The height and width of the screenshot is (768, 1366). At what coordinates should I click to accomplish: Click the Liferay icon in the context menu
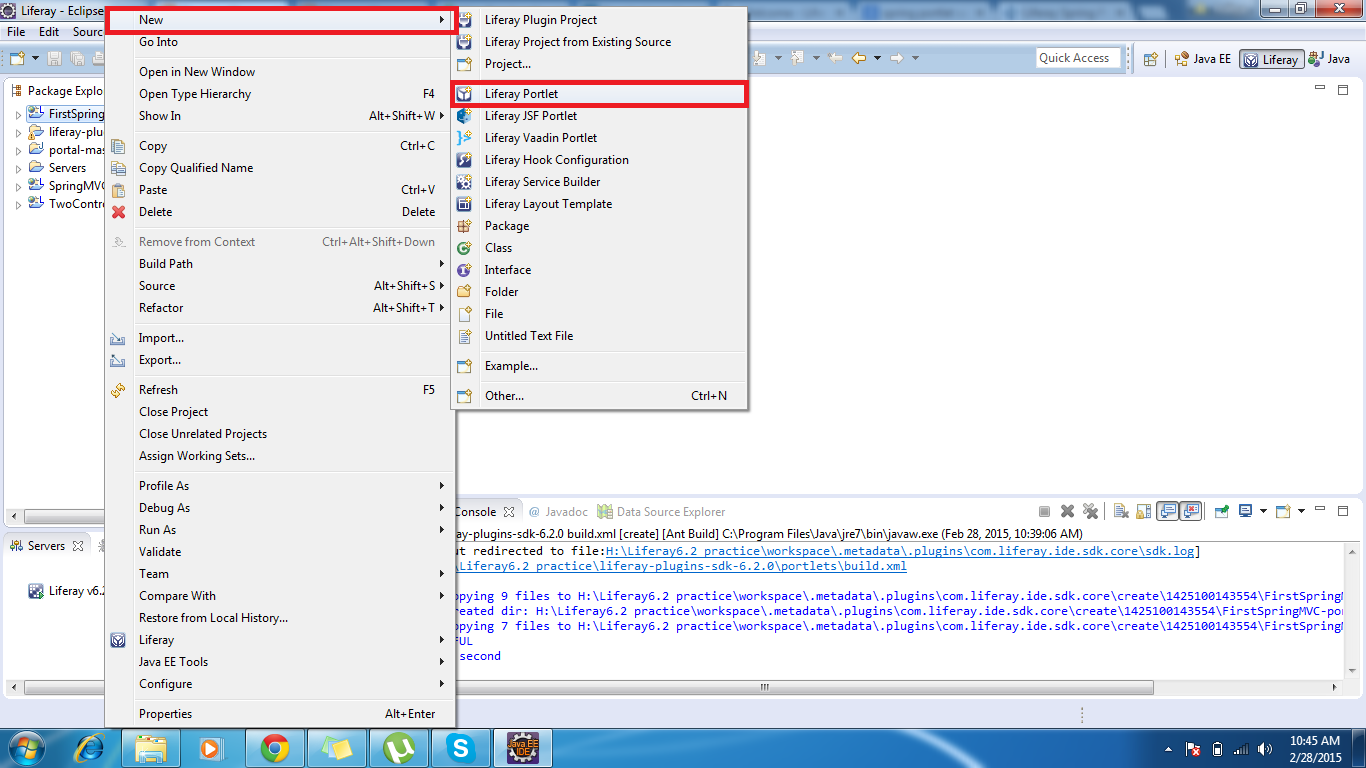tap(119, 640)
